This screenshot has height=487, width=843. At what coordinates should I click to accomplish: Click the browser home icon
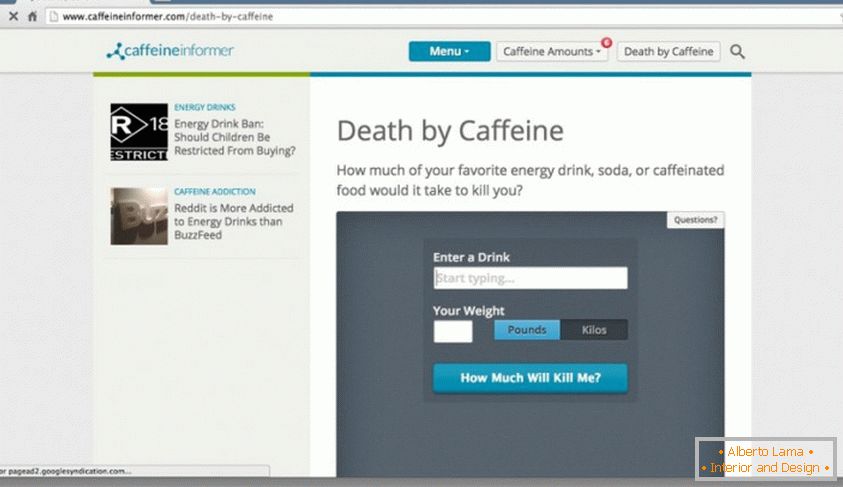tap(32, 16)
